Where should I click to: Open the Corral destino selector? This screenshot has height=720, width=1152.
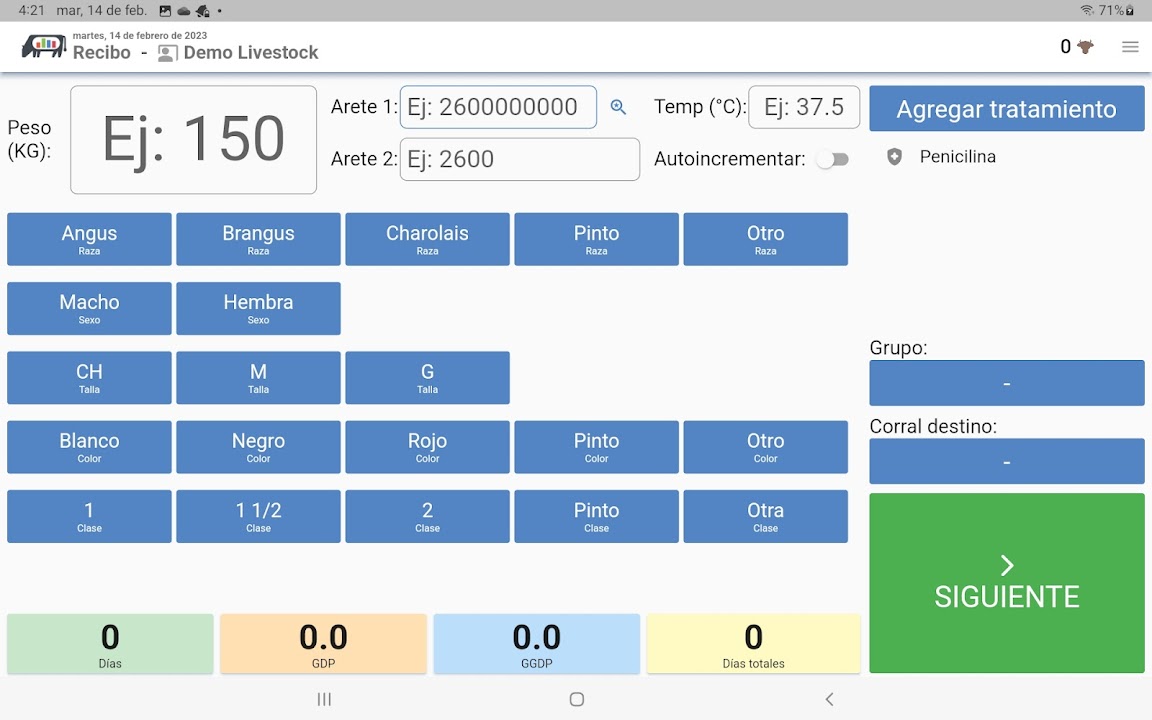coord(1006,461)
